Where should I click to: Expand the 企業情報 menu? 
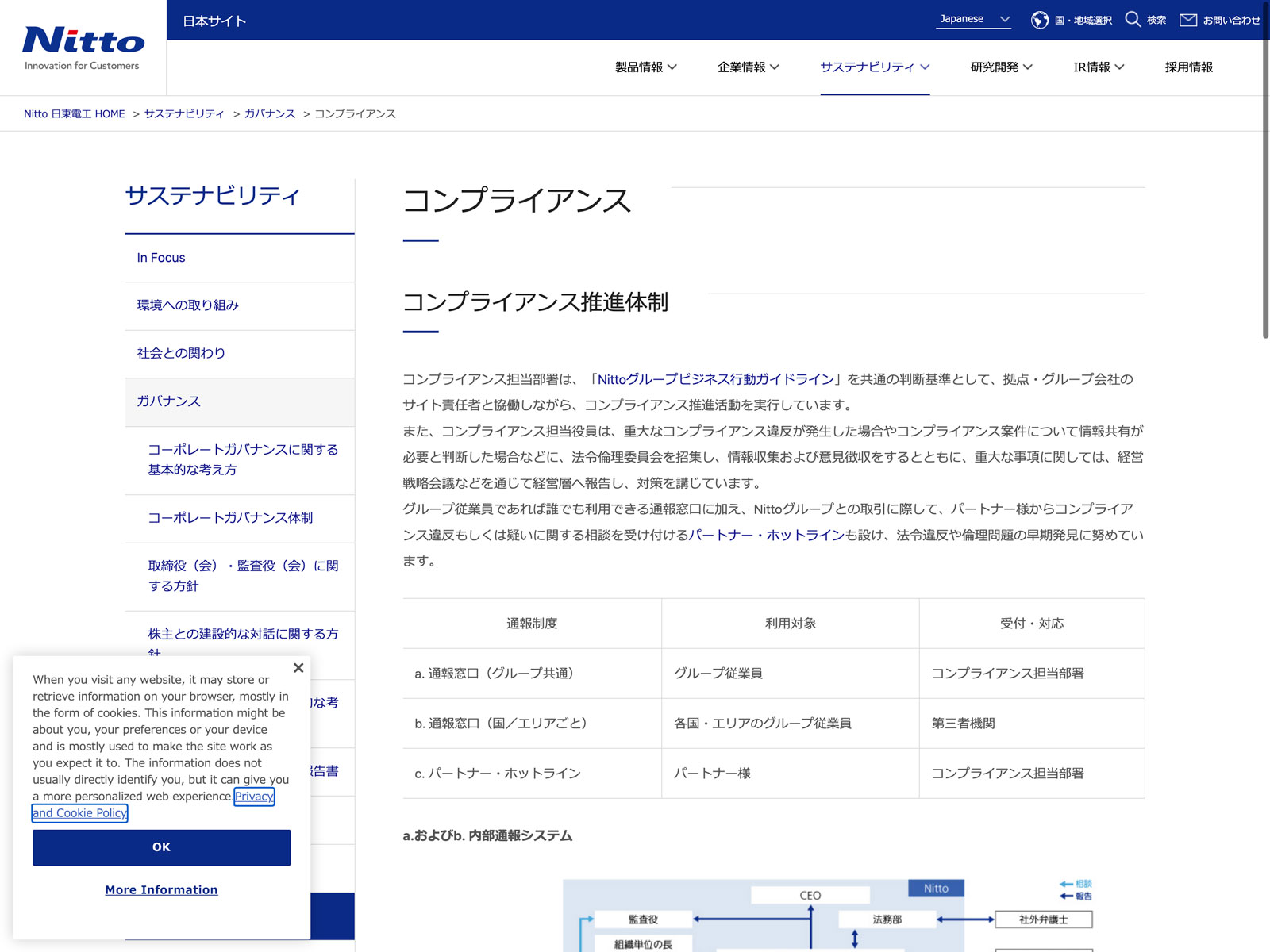[x=748, y=67]
